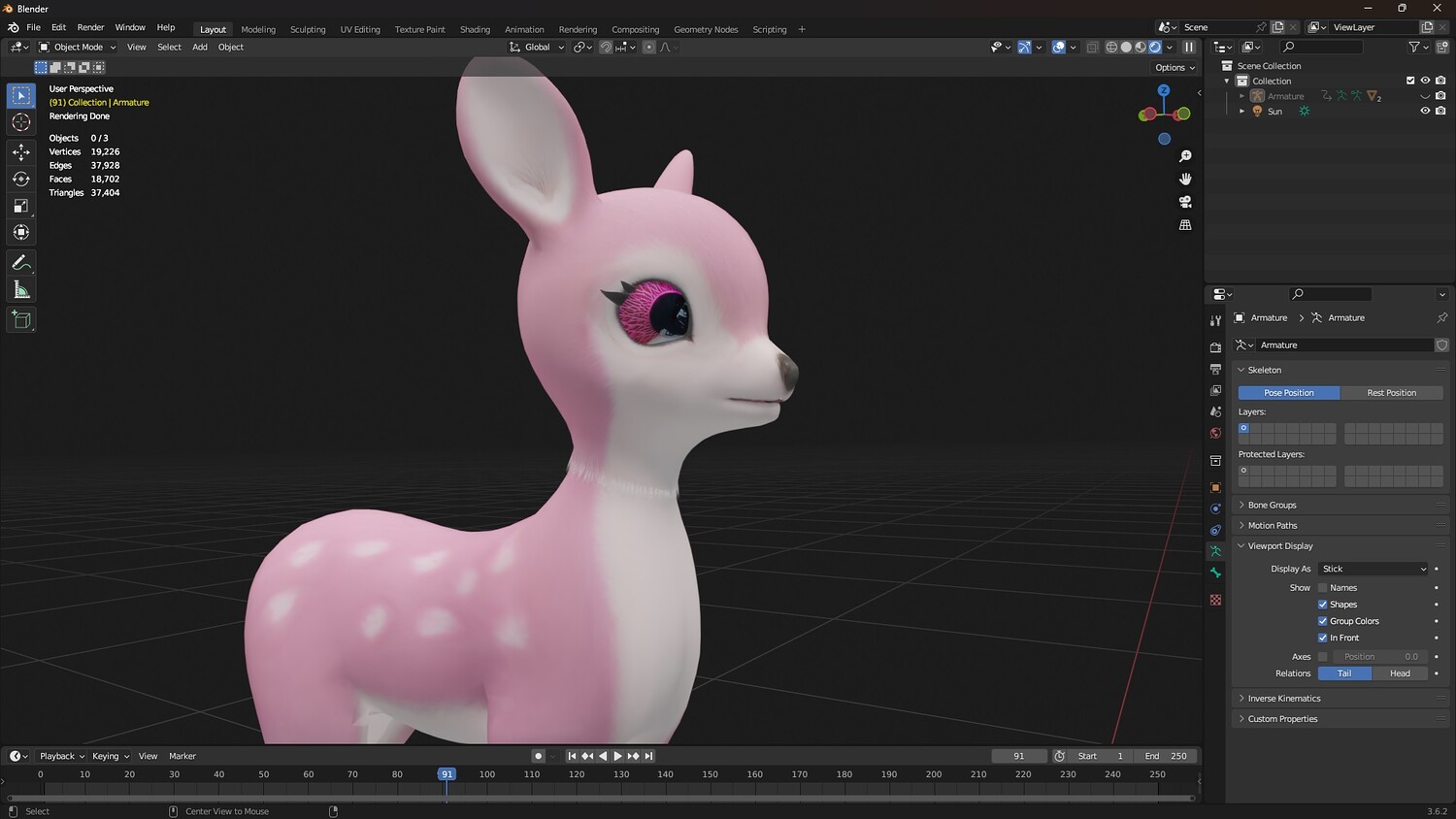Choose the Measure ruler tool
Viewport: 1456px width, 819px height.
pos(21,290)
